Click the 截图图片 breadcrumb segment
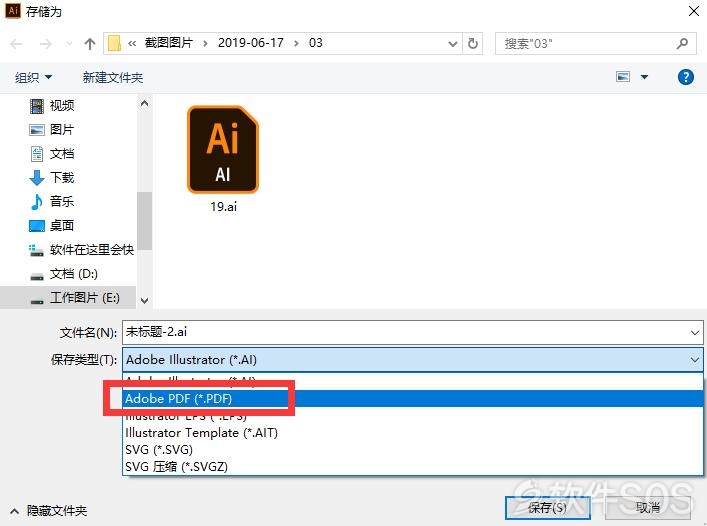This screenshot has width=707, height=526. [x=169, y=43]
